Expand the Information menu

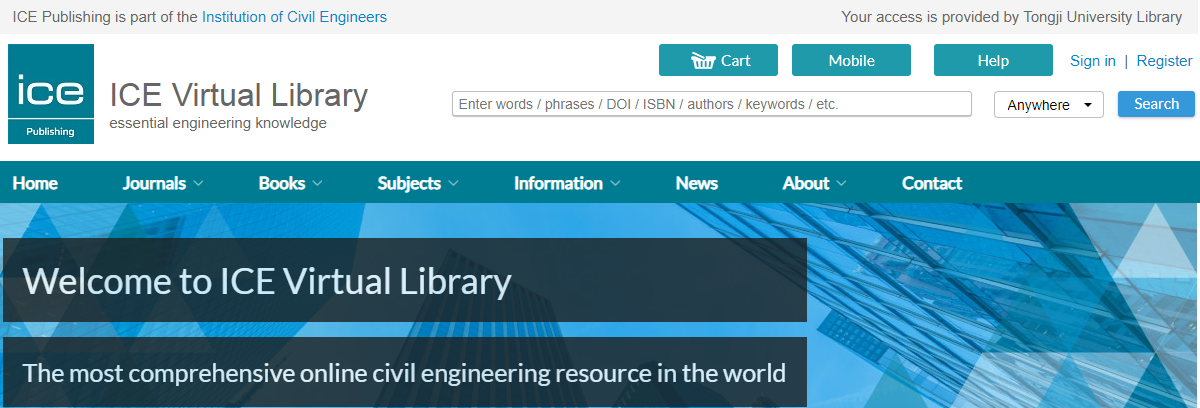click(x=567, y=183)
